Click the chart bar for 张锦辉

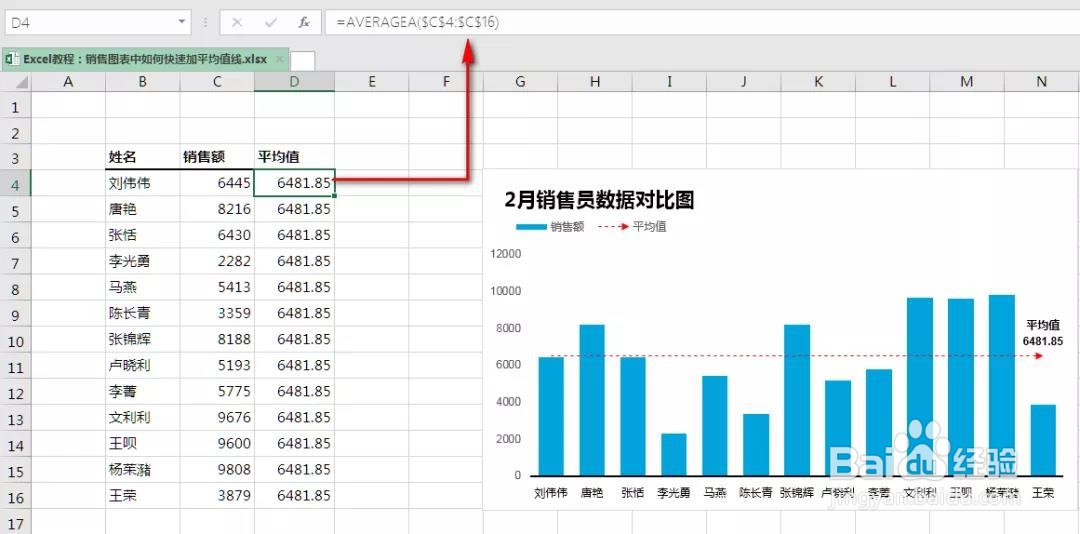coord(797,400)
